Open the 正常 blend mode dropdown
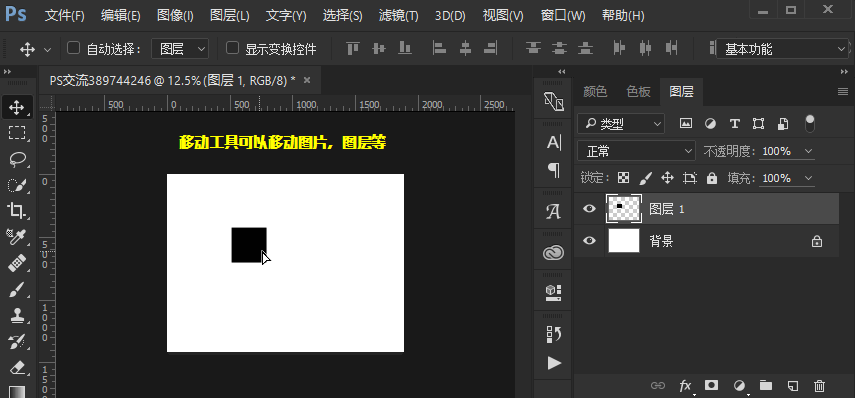The image size is (855, 398). pos(636,151)
